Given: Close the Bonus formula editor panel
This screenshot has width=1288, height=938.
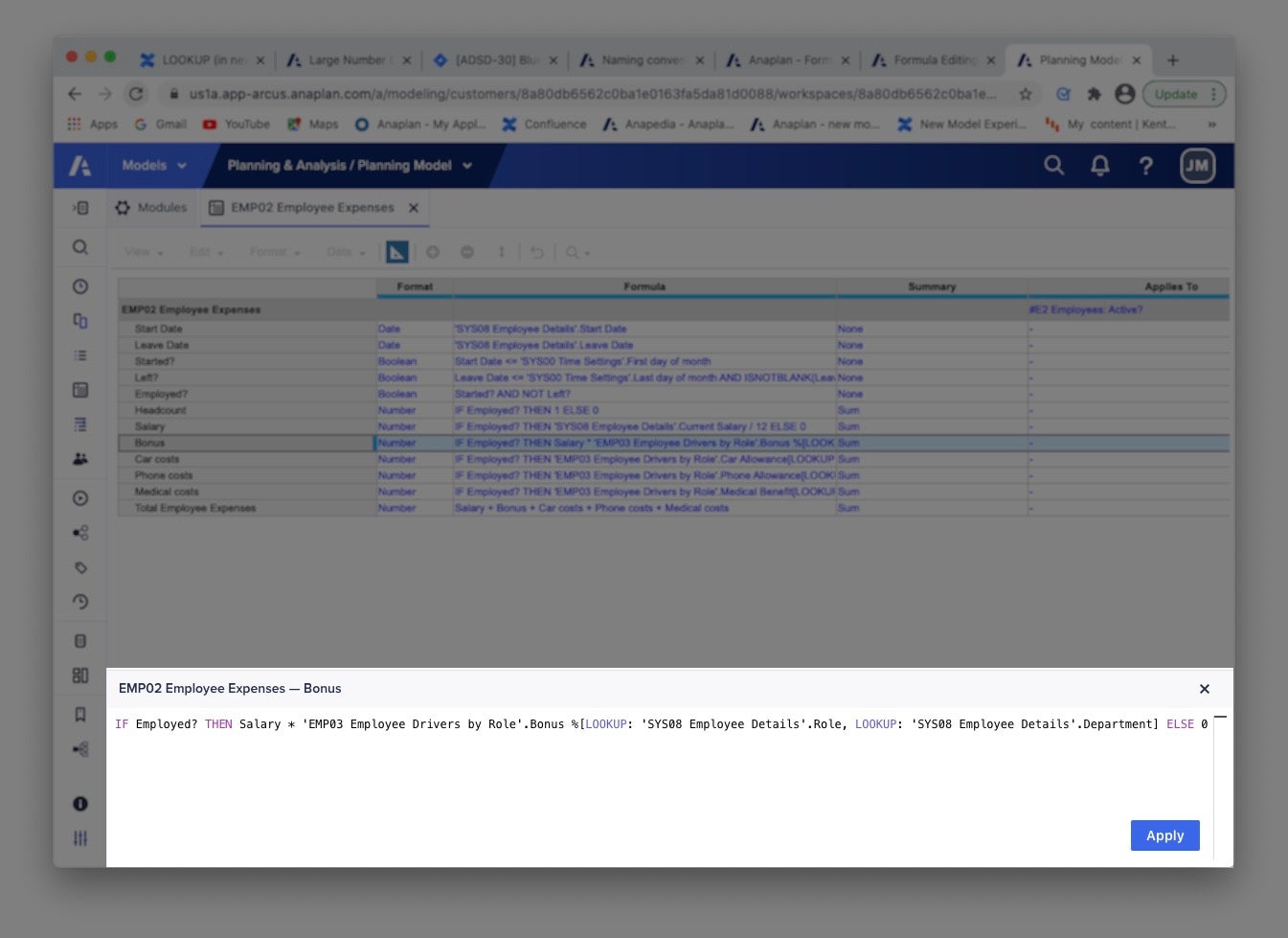Looking at the screenshot, I should coord(1205,689).
